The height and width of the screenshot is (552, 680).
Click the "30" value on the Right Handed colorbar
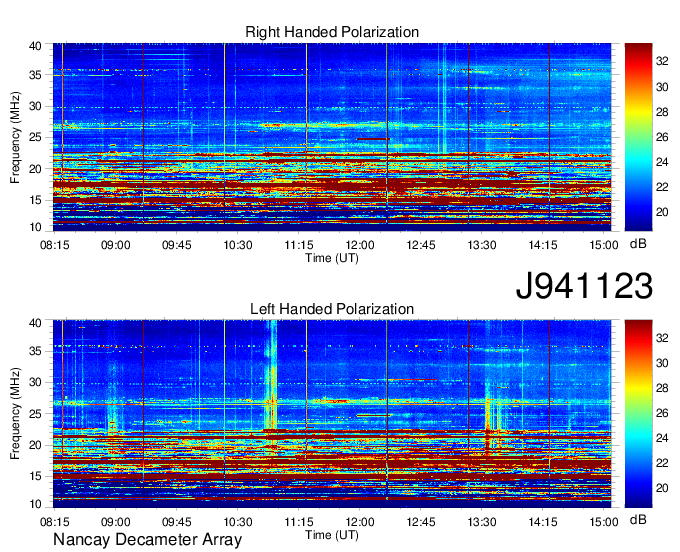pyautogui.click(x=662, y=87)
